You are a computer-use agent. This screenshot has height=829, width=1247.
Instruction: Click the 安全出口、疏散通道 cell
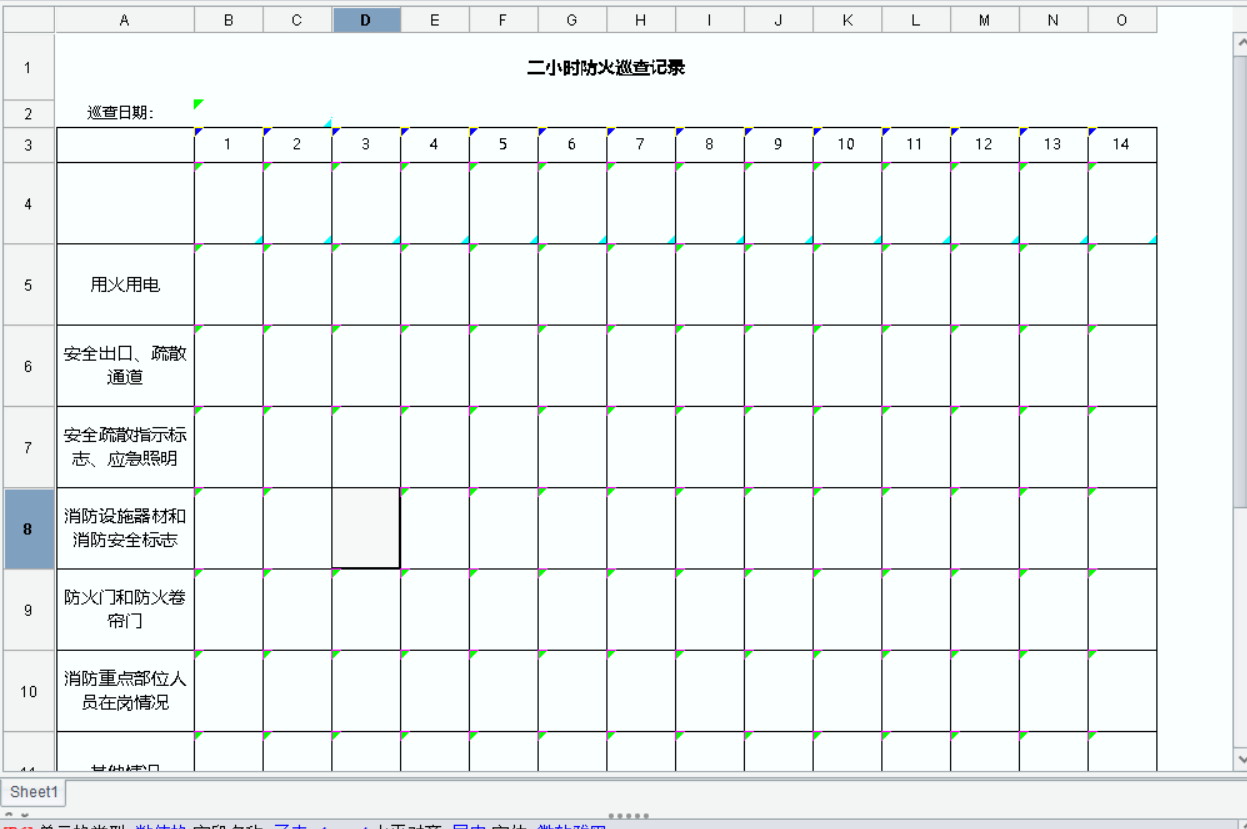tap(124, 366)
